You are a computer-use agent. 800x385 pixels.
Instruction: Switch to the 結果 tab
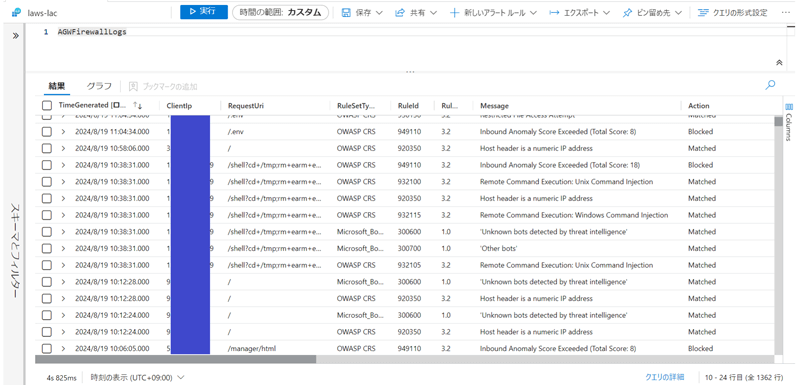(x=57, y=86)
